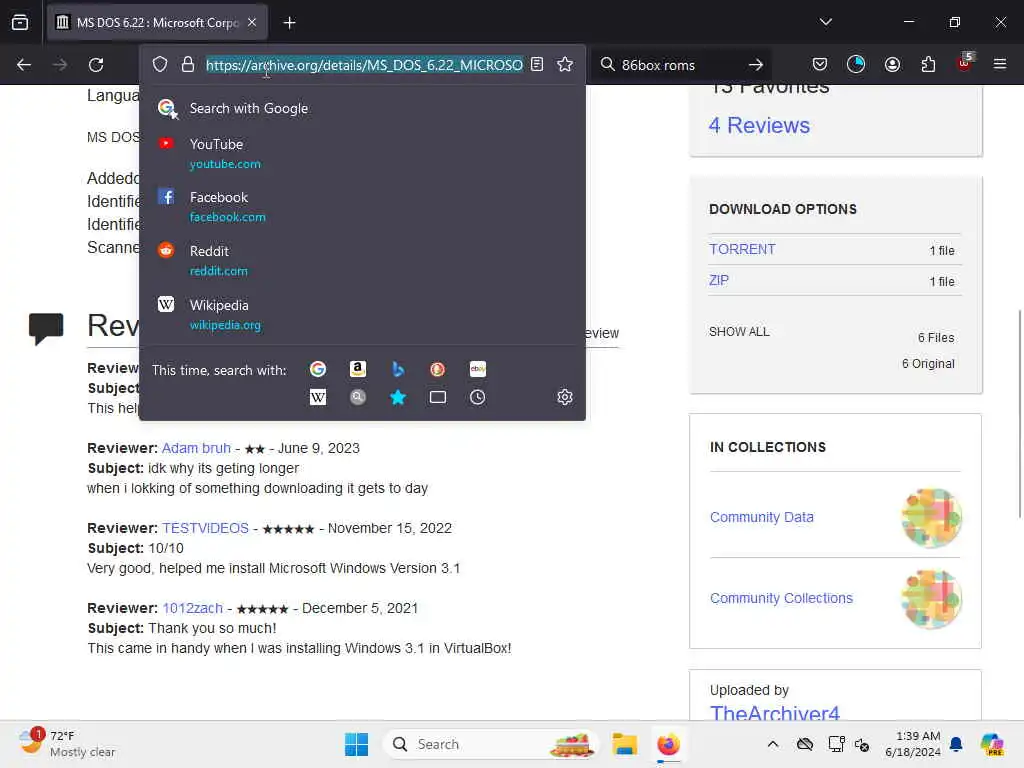Screen dimensions: 1024x768
Task: Search this time with Amazon
Action: pos(358,369)
